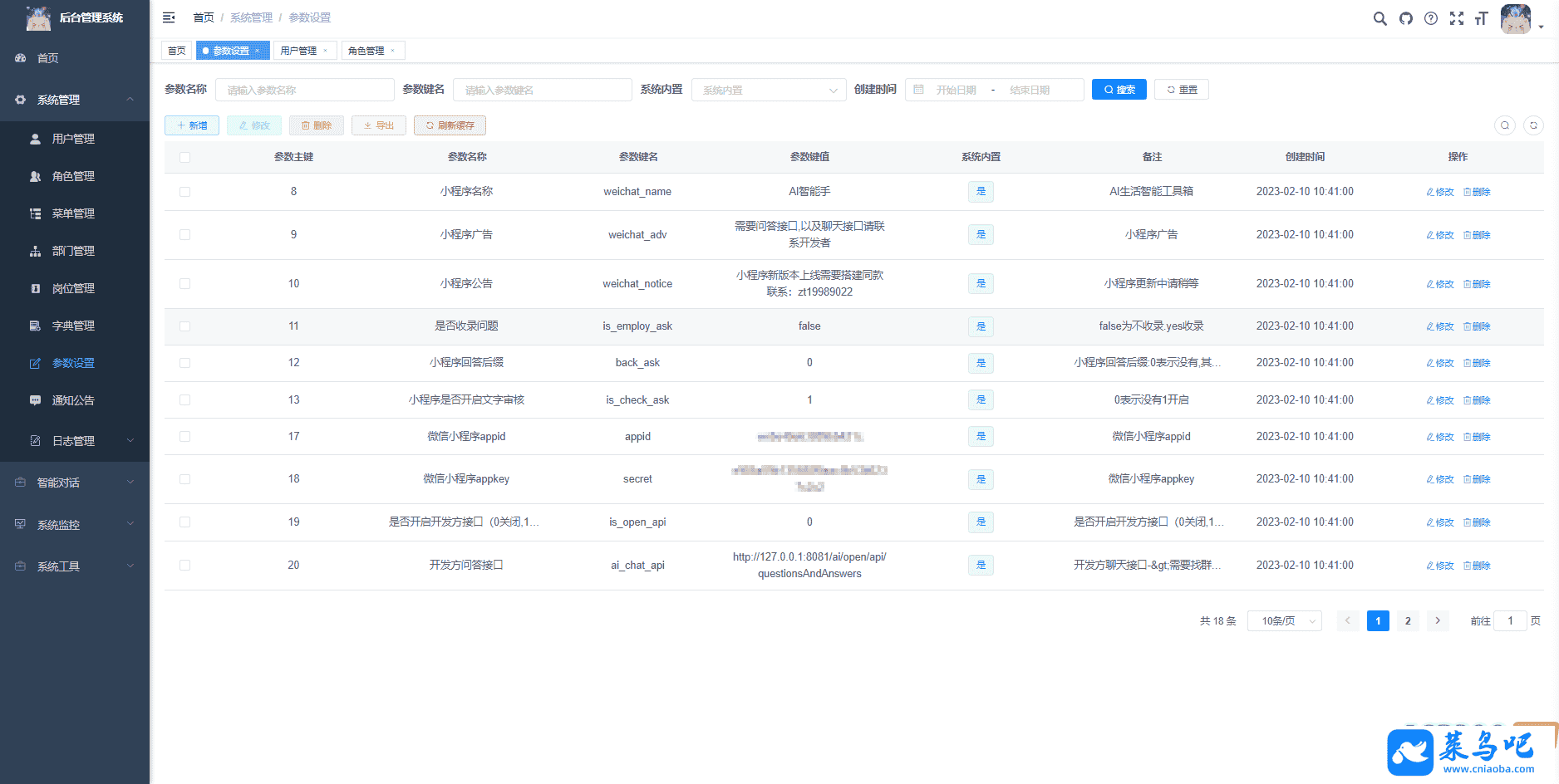This screenshot has height=784, width=1559.
Task: Open 角色管理 in the sidebar menu
Action: (x=73, y=176)
